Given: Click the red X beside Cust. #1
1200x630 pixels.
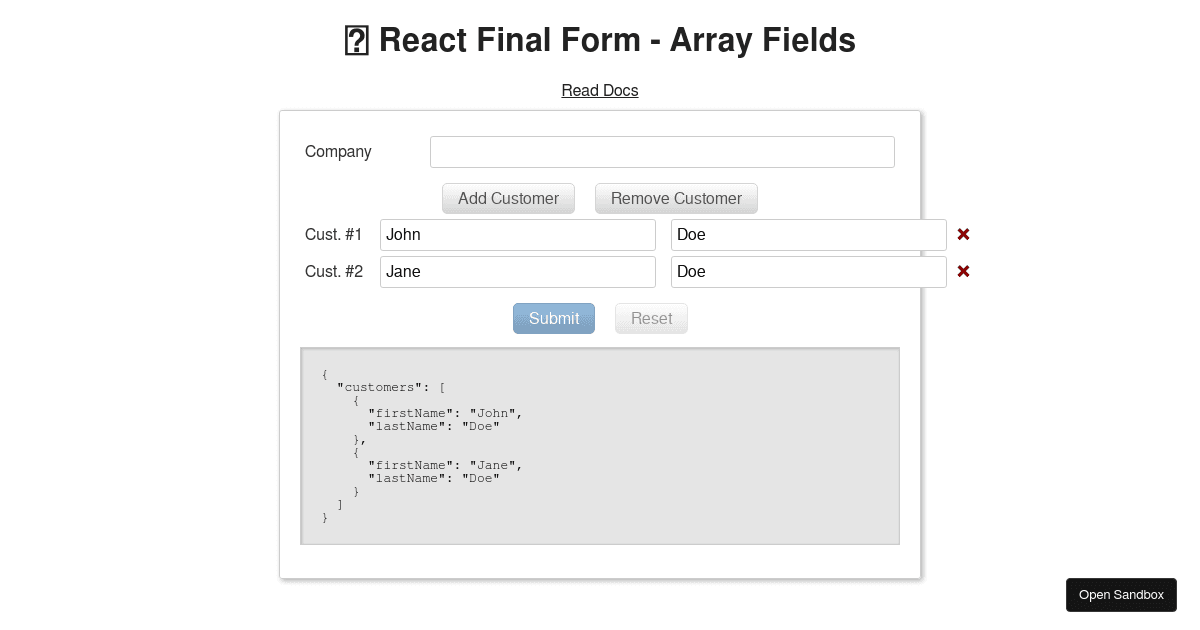Looking at the screenshot, I should click(963, 235).
